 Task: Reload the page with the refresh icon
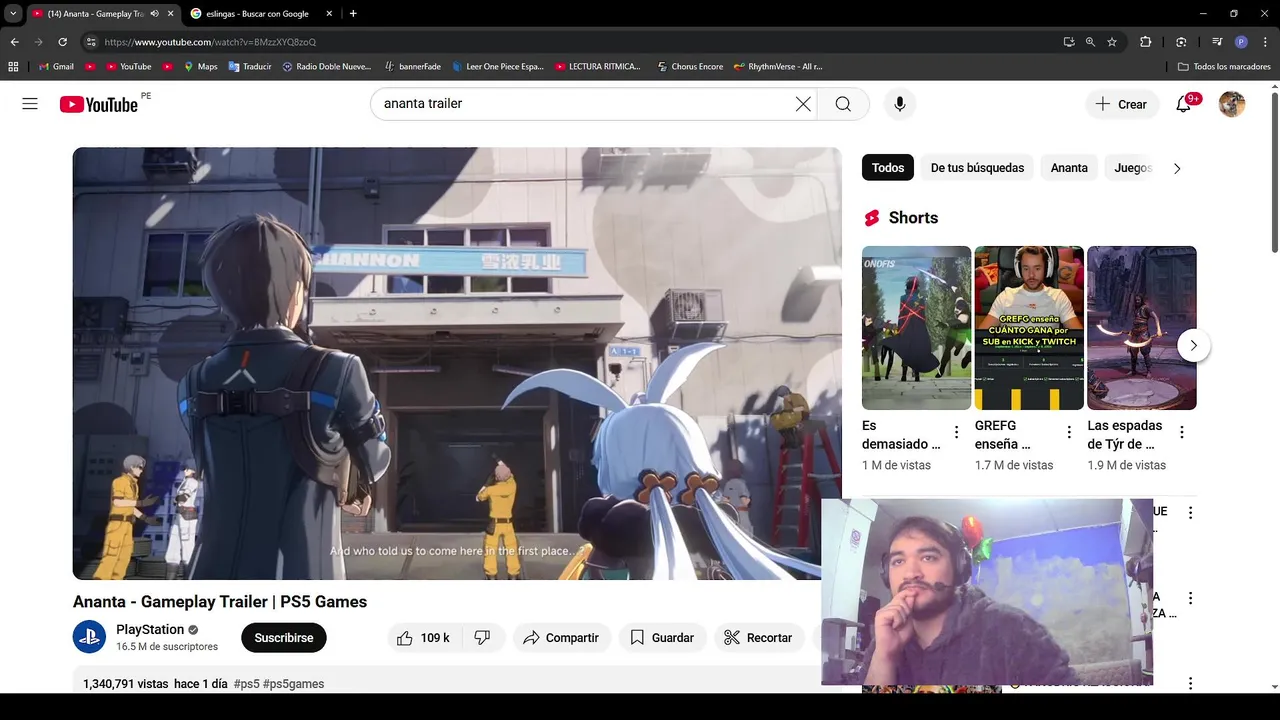pos(62,42)
